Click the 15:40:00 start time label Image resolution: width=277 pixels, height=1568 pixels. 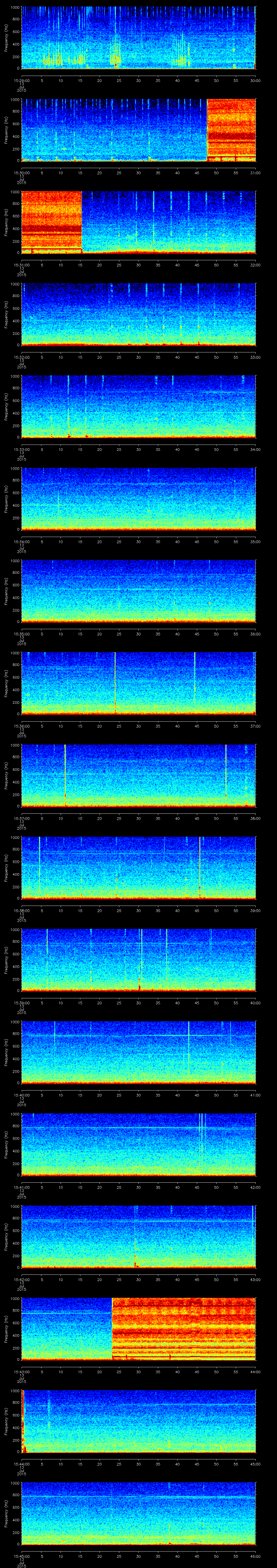coord(21,1095)
